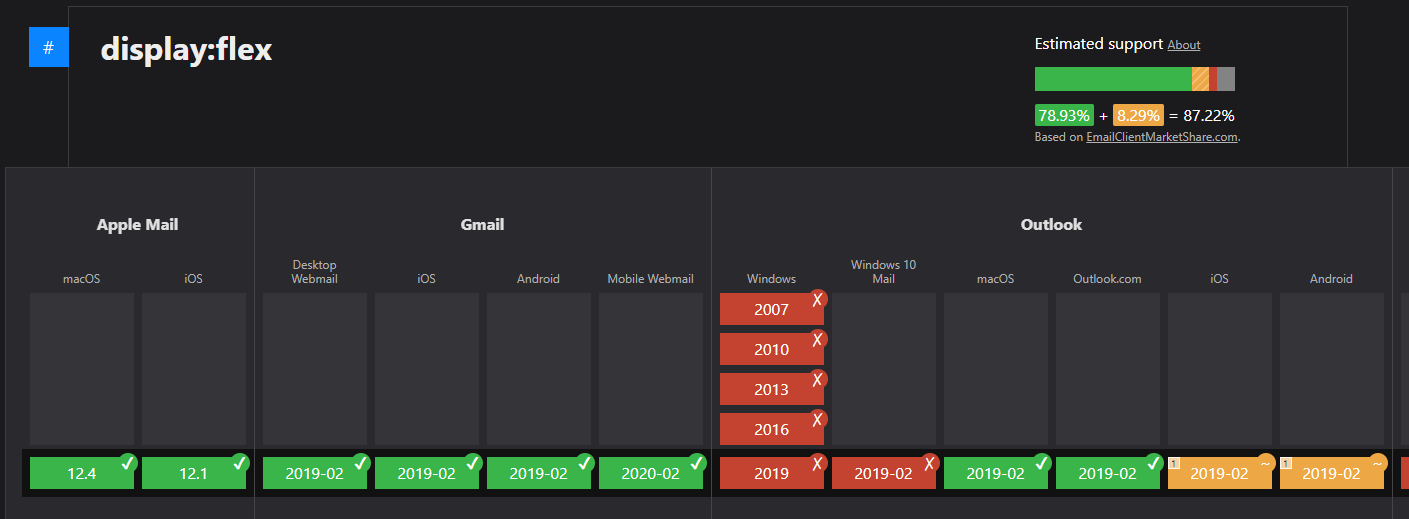Click checkmark icon on Gmail Mobile Webmail 2020-02
The height and width of the screenshot is (519, 1409).
696,463
